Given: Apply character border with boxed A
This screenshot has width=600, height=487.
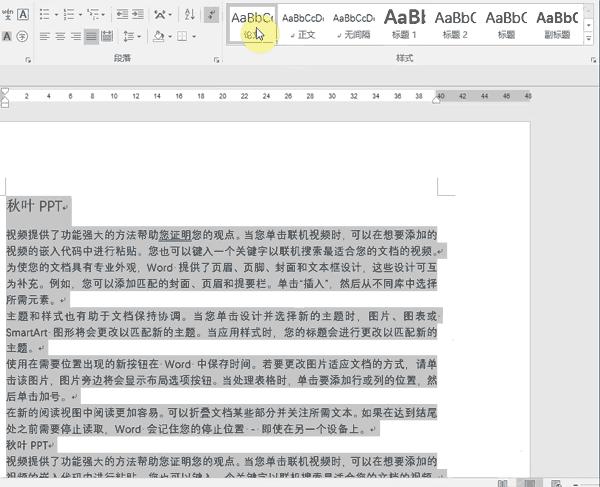Looking at the screenshot, I should click(23, 15).
